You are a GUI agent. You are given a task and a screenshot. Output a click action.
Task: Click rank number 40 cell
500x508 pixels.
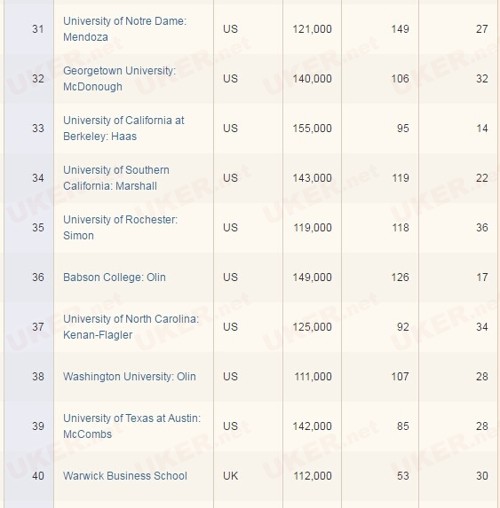[29, 476]
